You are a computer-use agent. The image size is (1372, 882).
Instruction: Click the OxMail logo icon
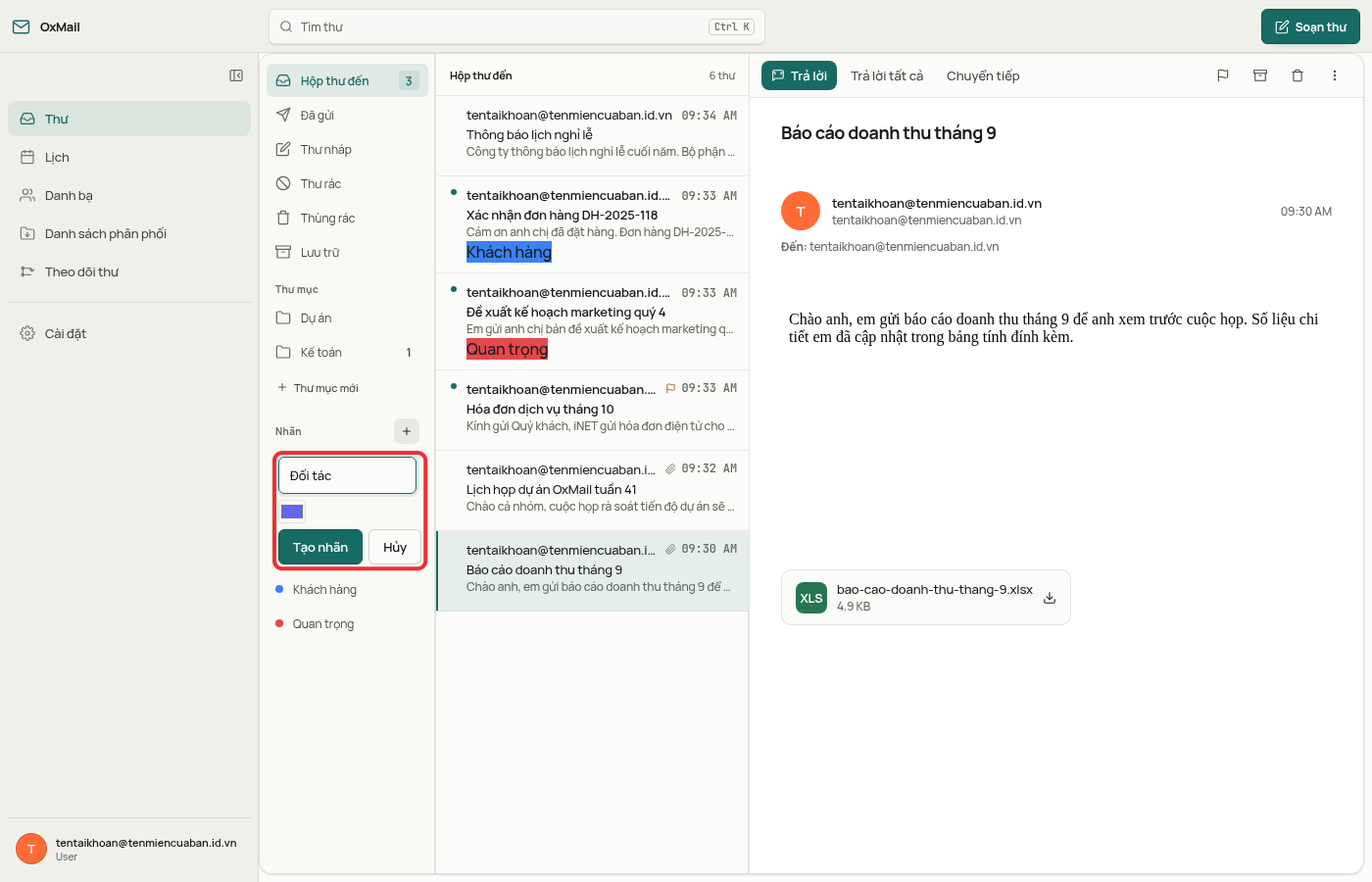pos(21,26)
